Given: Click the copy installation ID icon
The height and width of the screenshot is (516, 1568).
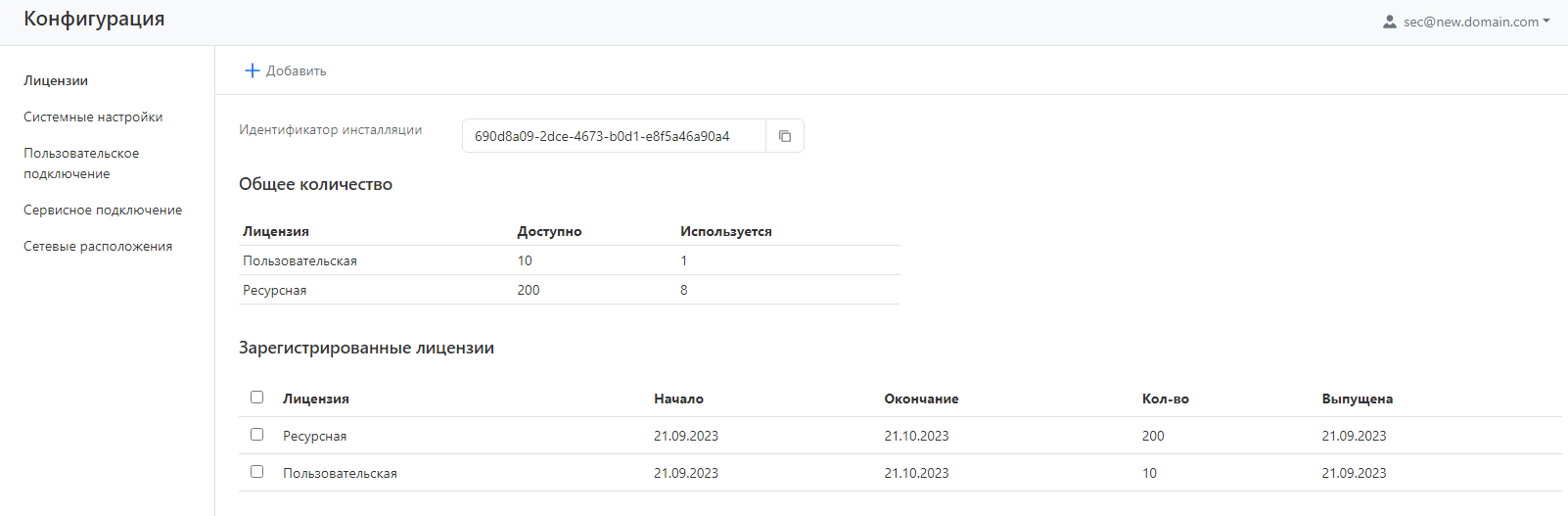Looking at the screenshot, I should [x=784, y=136].
